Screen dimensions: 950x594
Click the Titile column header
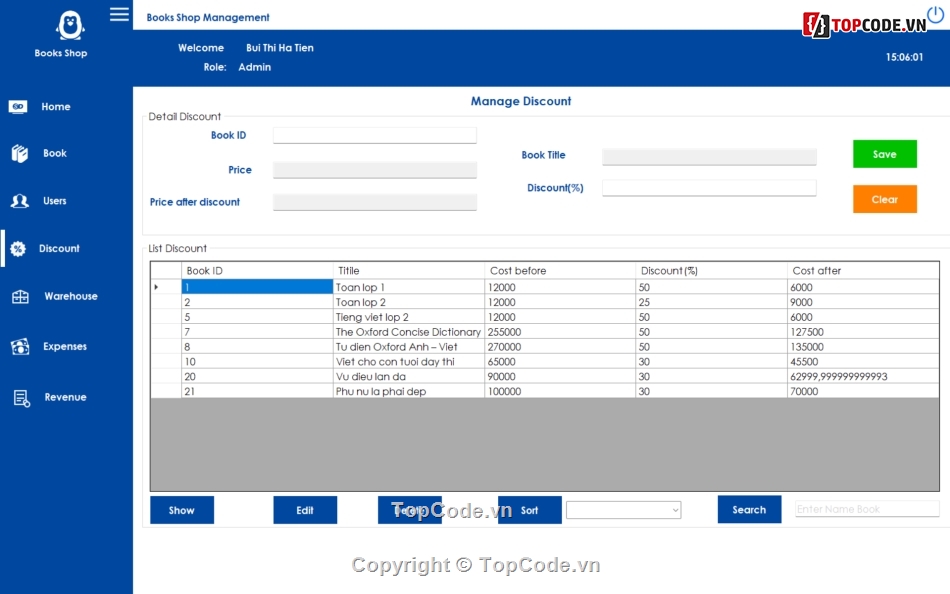(x=408, y=270)
